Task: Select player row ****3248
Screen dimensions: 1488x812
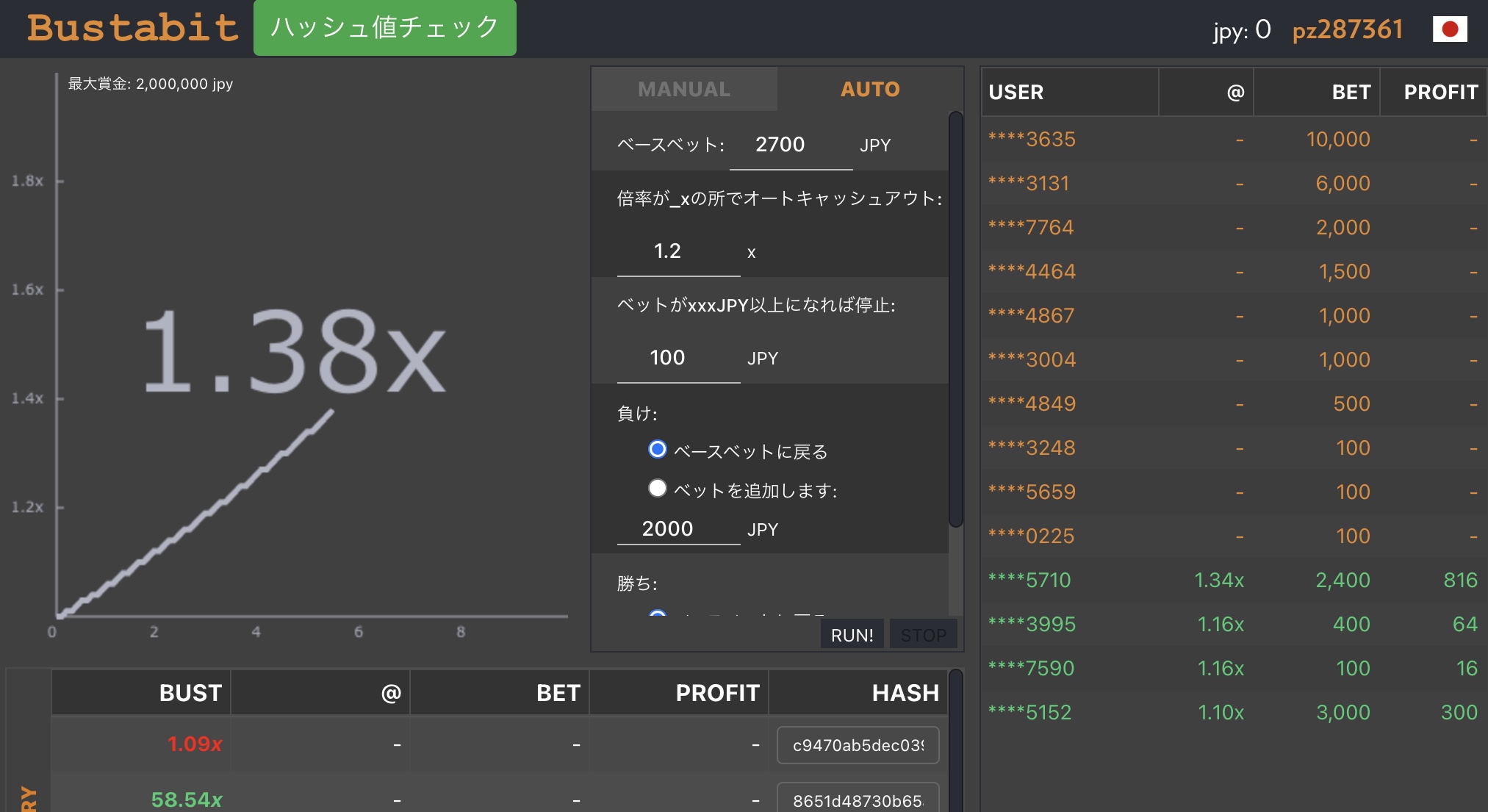Action: click(1234, 448)
